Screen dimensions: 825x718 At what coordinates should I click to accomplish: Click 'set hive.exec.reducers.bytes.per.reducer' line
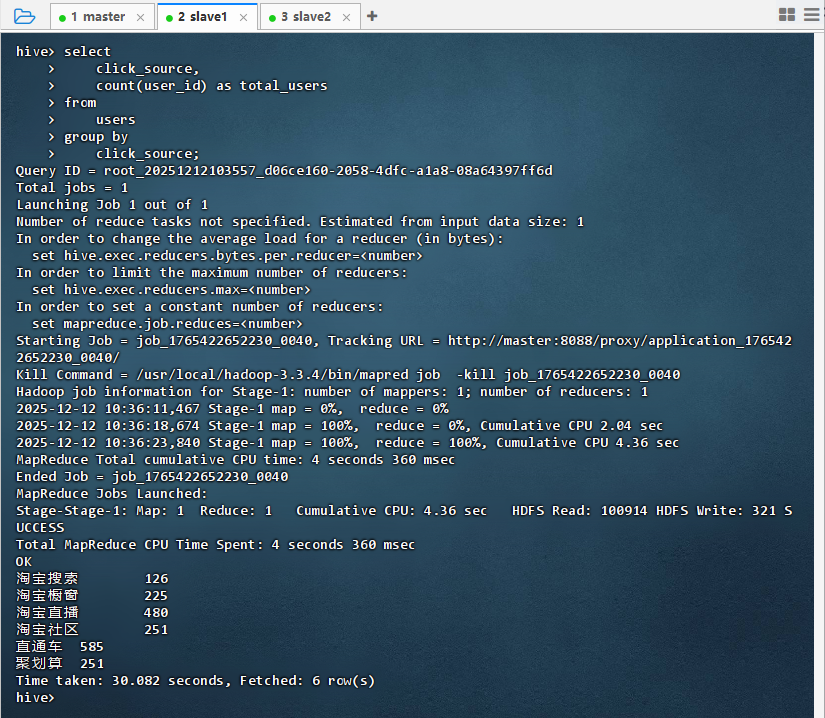pos(227,256)
